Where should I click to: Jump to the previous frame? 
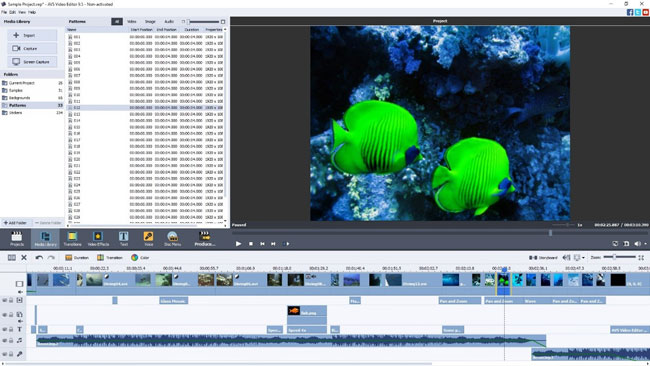pos(262,244)
